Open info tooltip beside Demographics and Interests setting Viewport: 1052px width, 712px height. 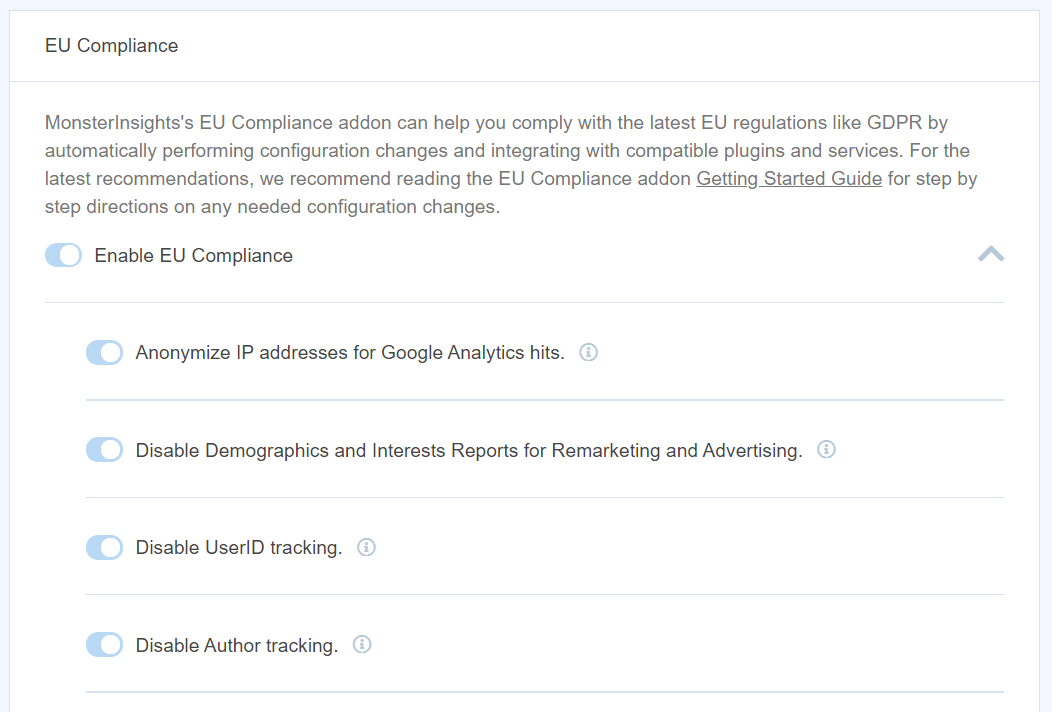pos(826,450)
